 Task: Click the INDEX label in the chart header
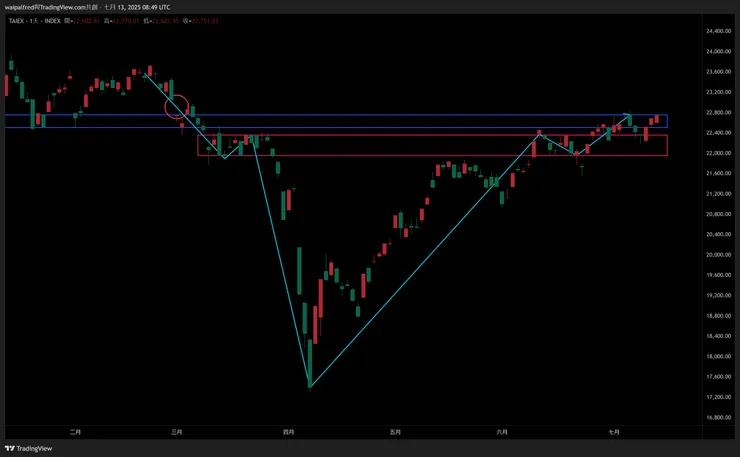click(x=52, y=21)
